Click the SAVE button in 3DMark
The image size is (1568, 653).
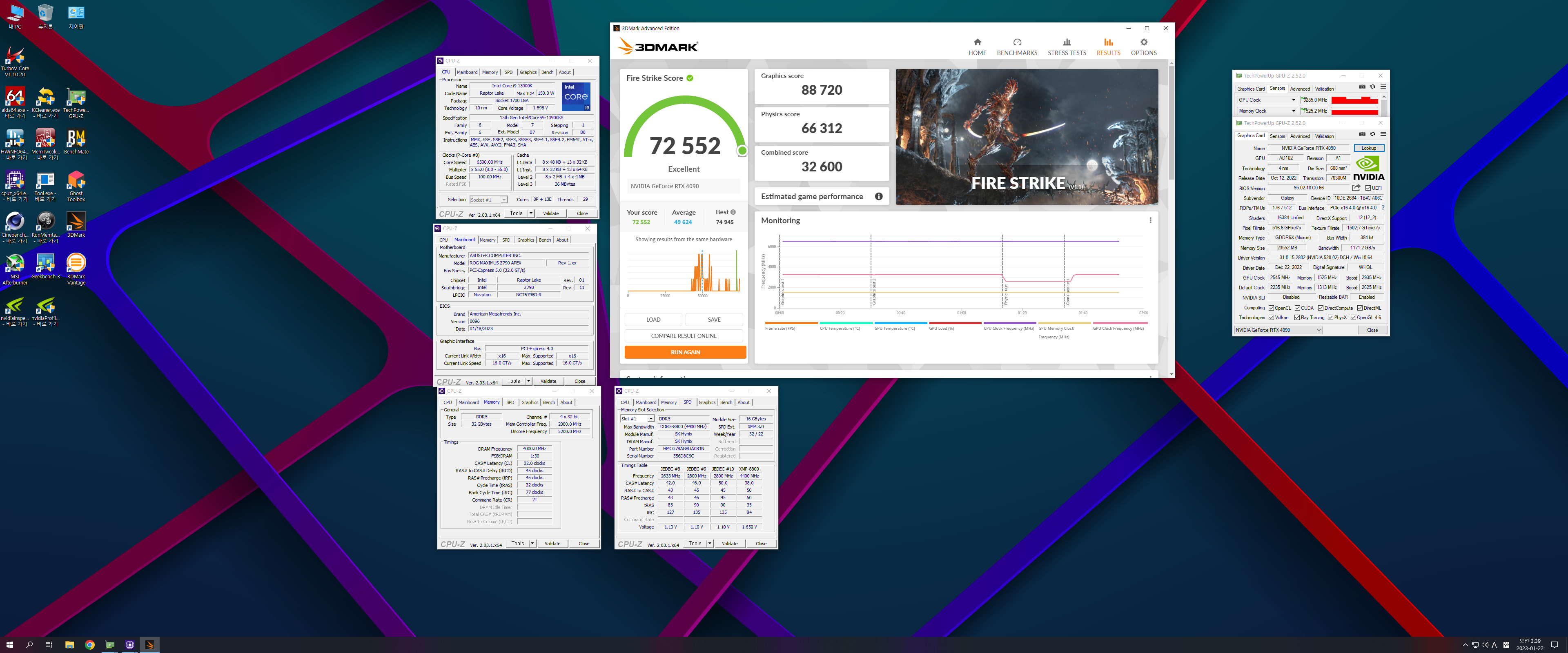(x=714, y=320)
